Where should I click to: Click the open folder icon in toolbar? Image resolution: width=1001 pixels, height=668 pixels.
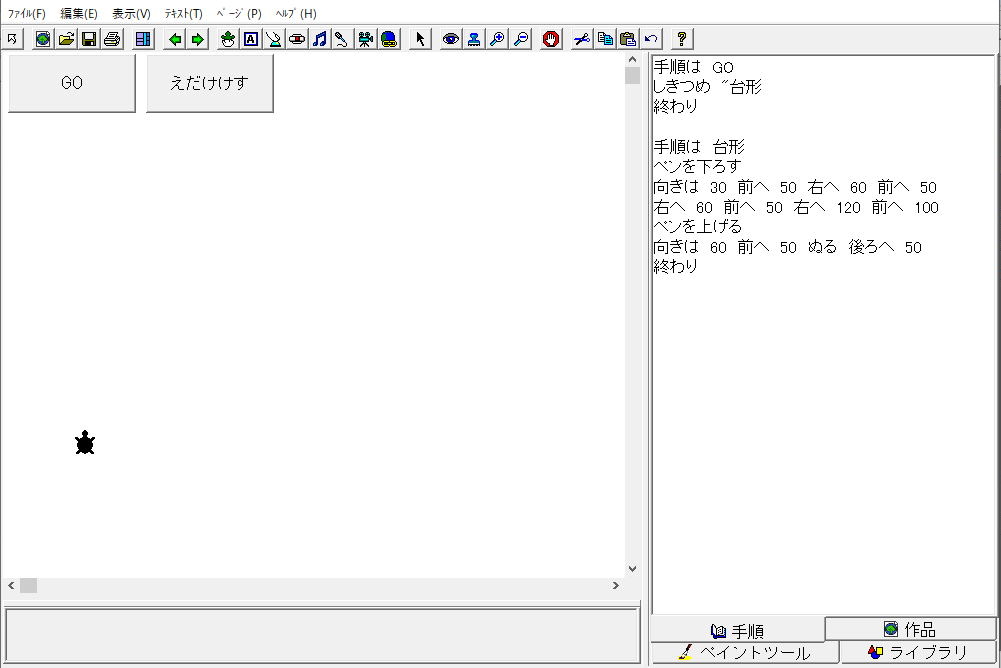pos(66,39)
